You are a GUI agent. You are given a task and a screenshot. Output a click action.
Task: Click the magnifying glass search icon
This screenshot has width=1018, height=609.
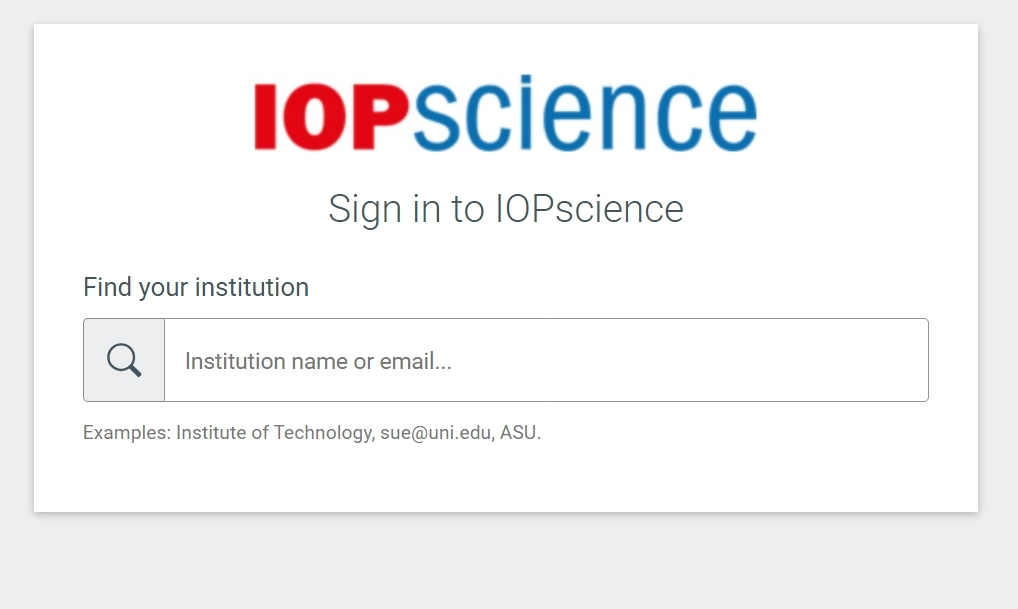click(124, 360)
